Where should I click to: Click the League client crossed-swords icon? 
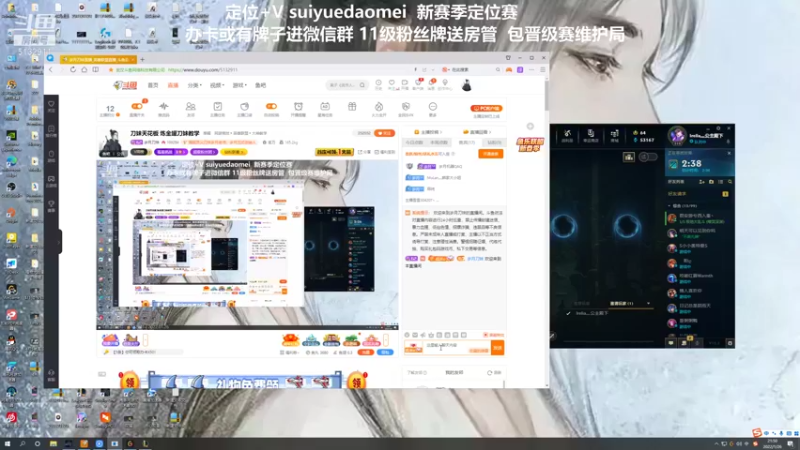567,134
